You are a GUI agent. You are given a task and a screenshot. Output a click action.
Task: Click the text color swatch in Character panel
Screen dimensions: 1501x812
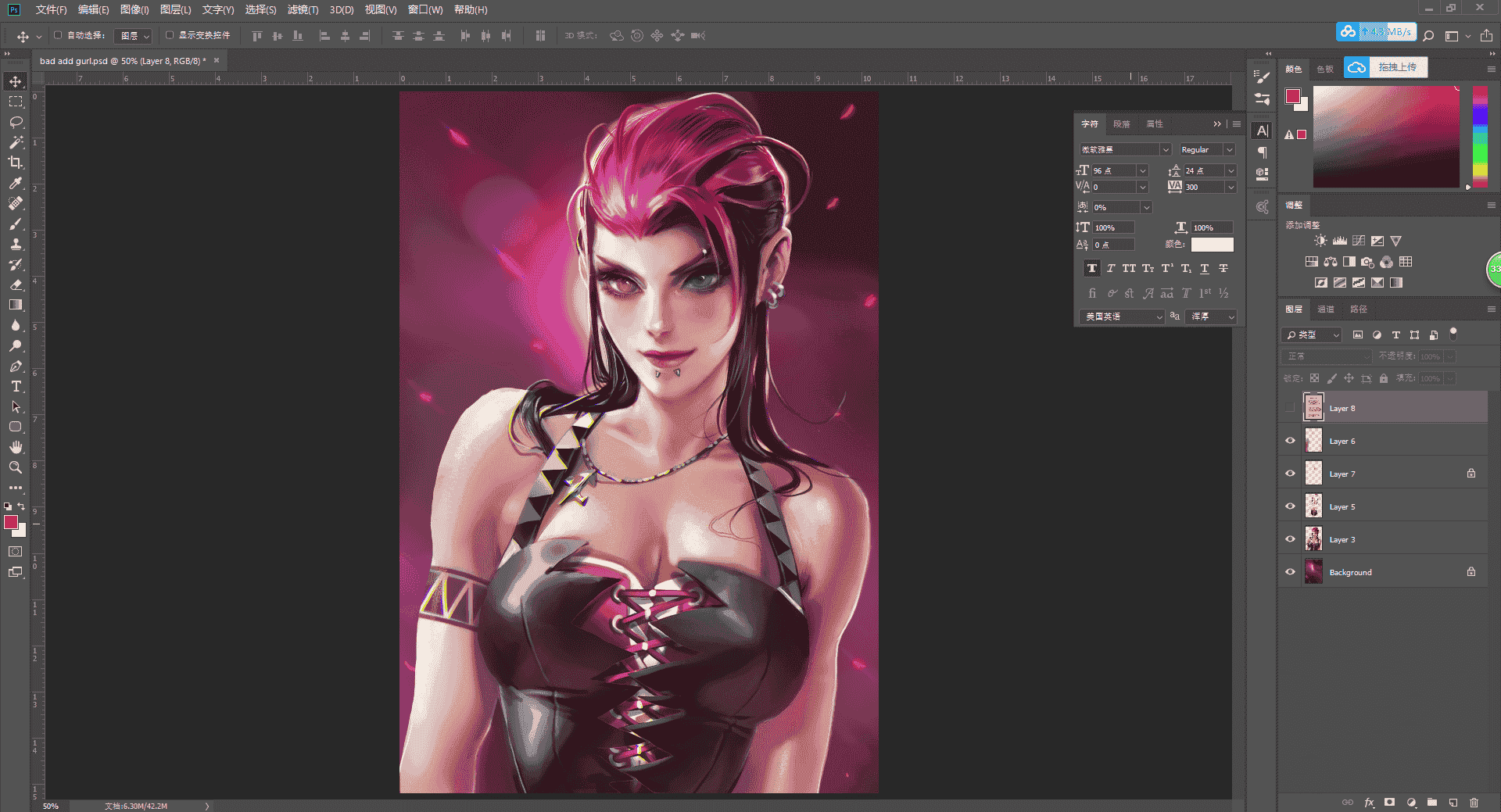click(x=1212, y=245)
